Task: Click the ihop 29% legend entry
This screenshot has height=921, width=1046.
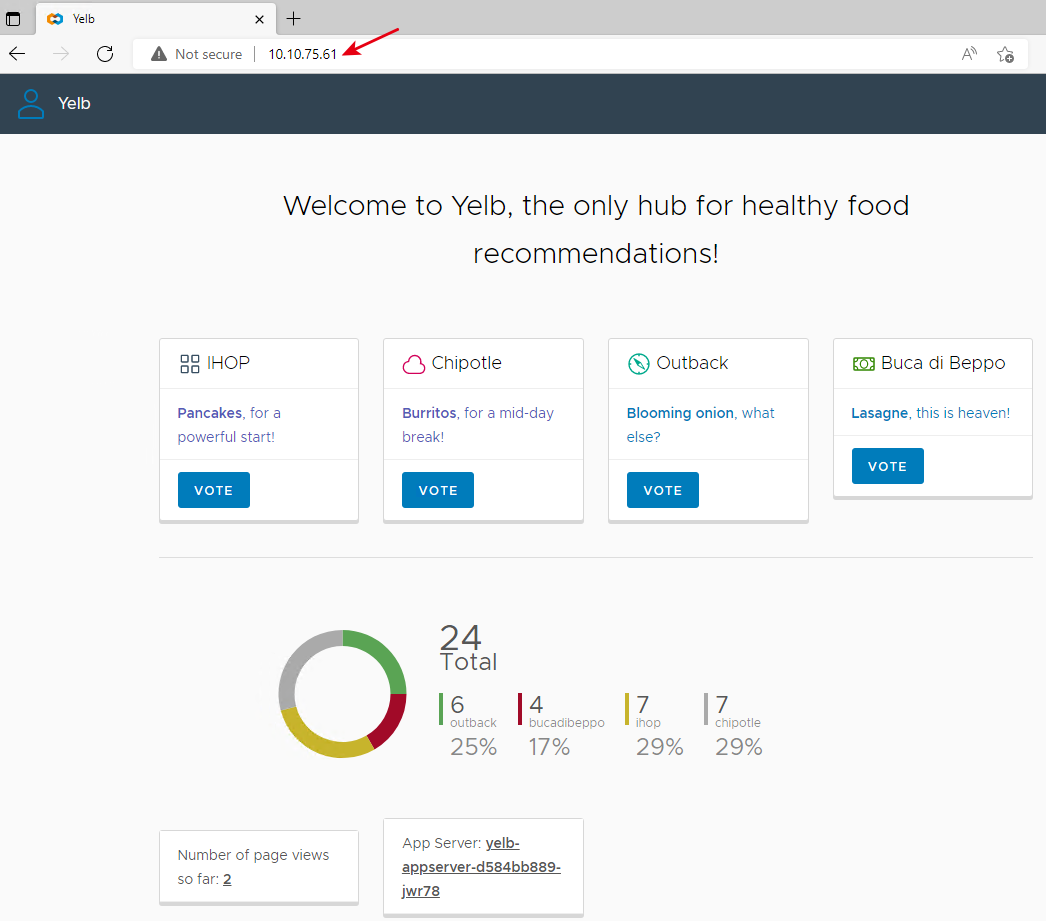Action: [x=654, y=725]
